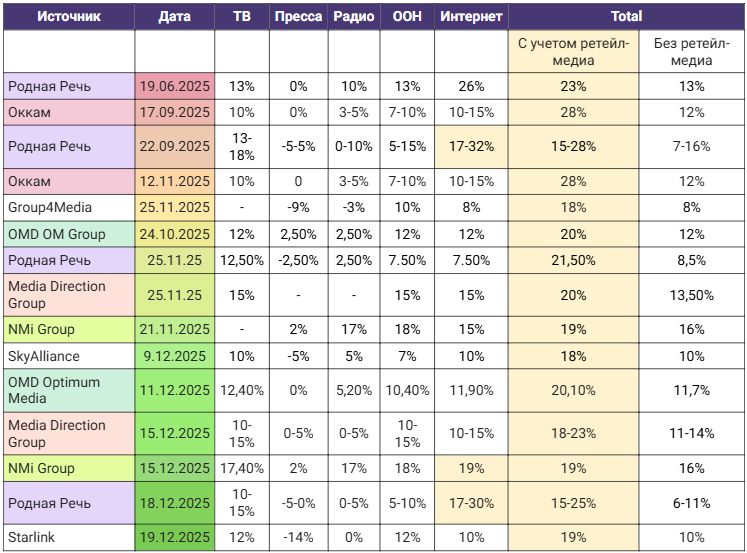The height and width of the screenshot is (553, 747).
Task: Click the Источник column header
Action: (68, 17)
